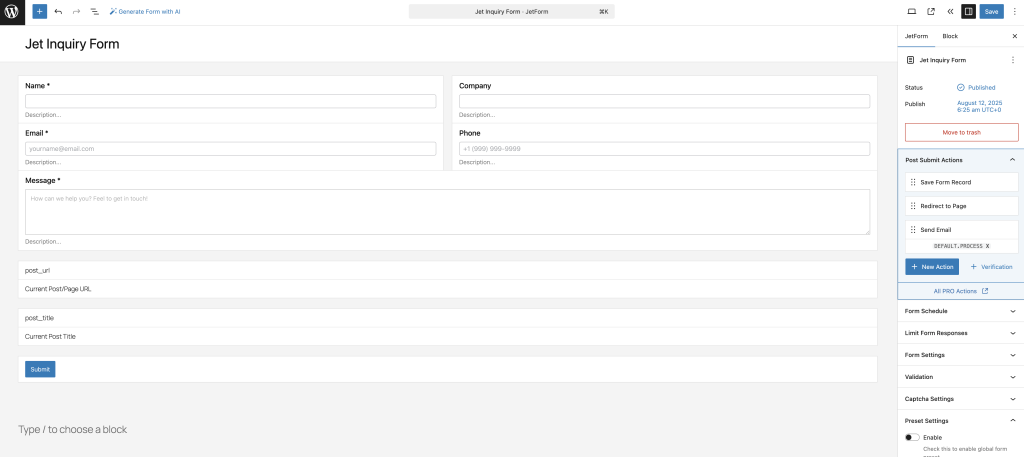Enable the Preset Settings toggle

912,437
